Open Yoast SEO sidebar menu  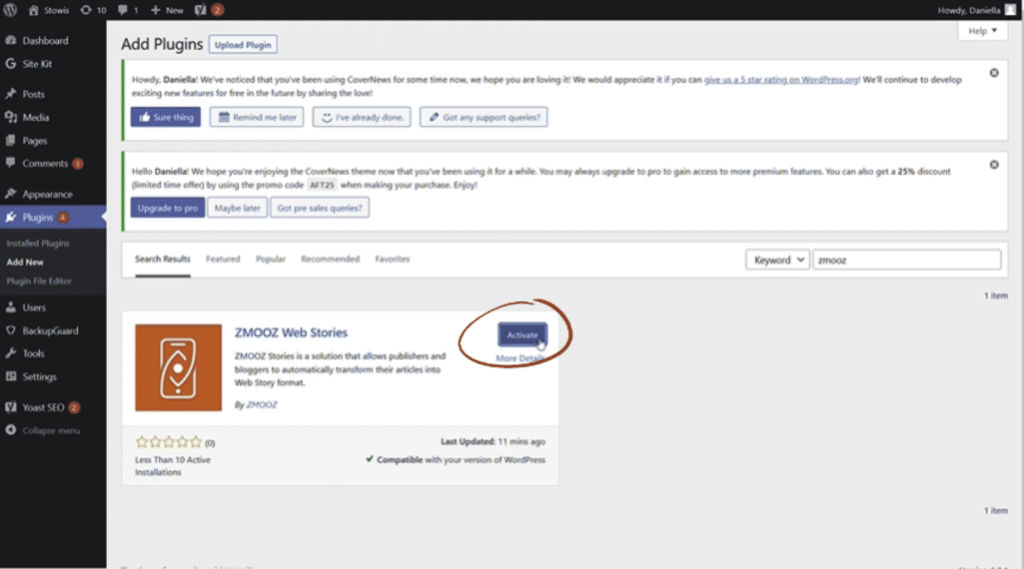point(43,407)
